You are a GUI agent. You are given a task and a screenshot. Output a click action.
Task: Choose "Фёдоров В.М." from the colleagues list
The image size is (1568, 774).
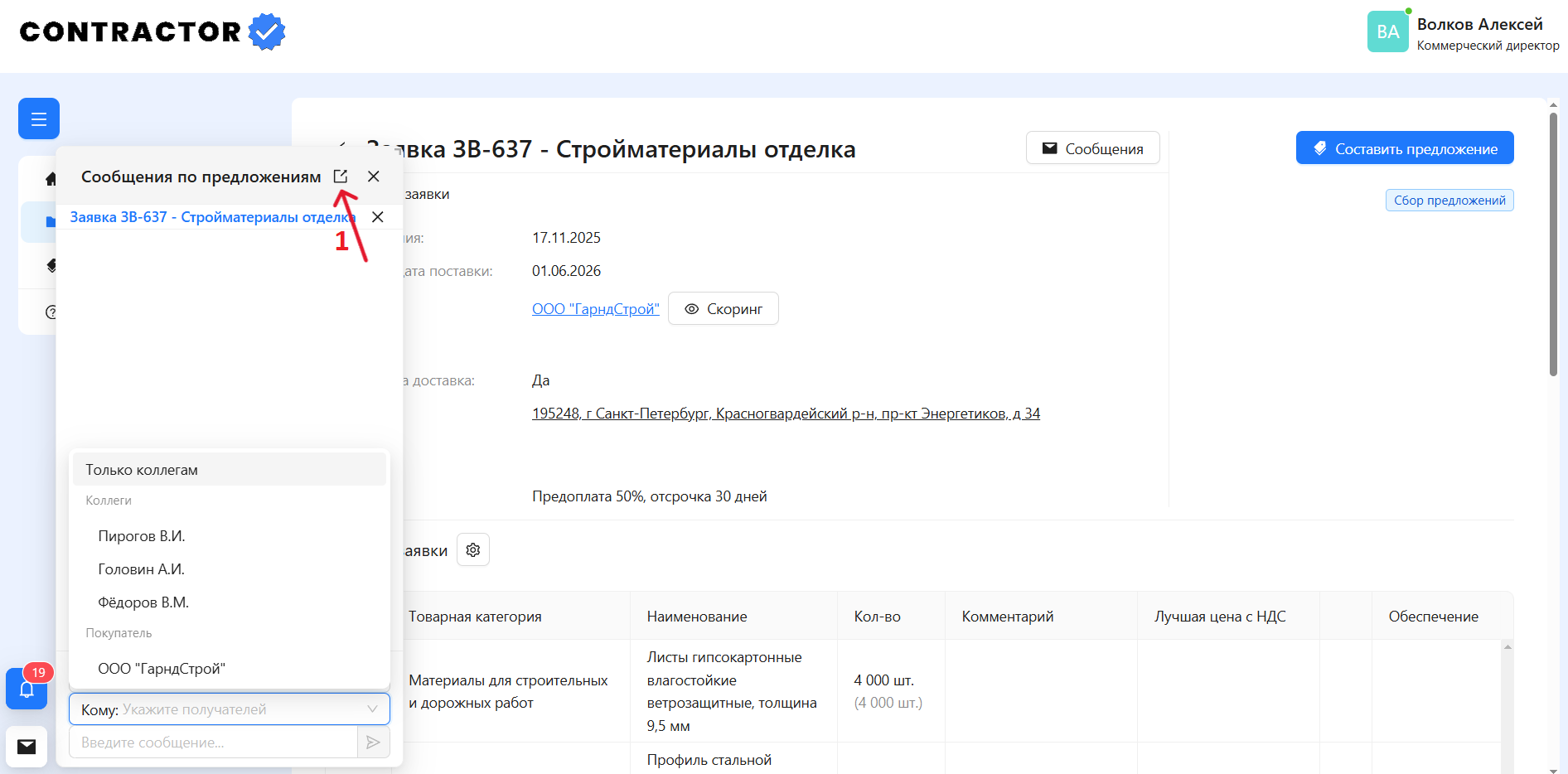click(143, 602)
